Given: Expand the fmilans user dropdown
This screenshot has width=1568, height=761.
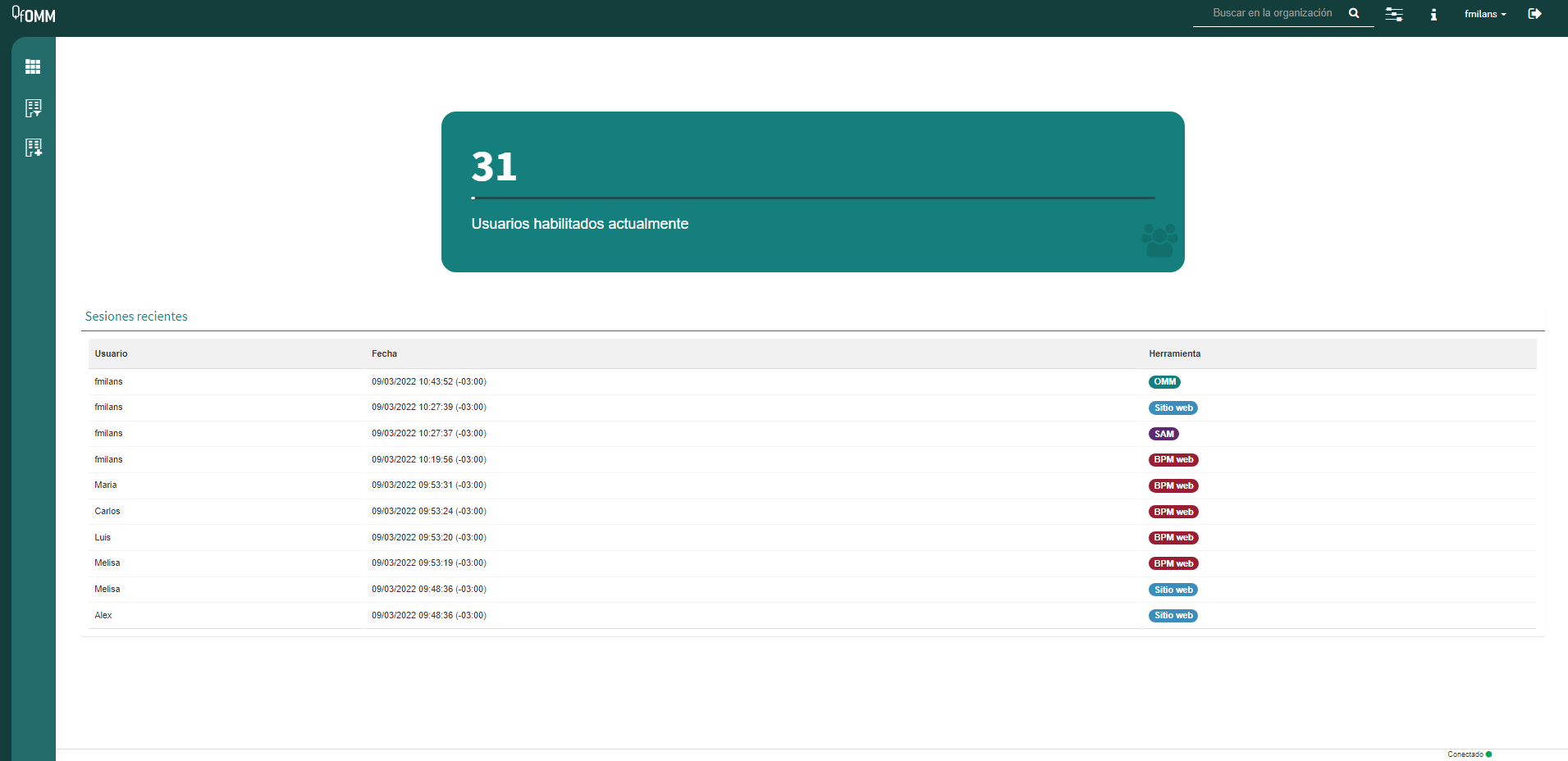Looking at the screenshot, I should point(1485,14).
